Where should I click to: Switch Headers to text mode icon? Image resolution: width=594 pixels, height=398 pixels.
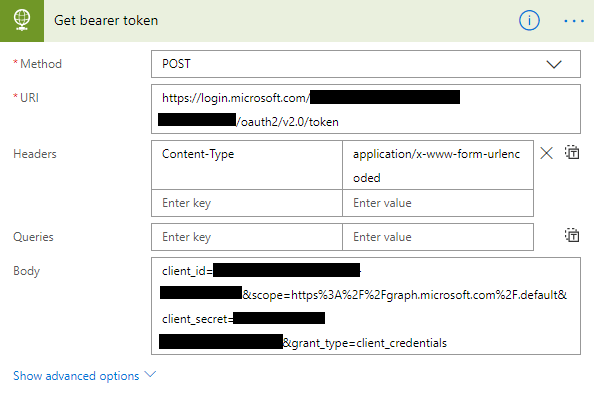pyautogui.click(x=572, y=152)
